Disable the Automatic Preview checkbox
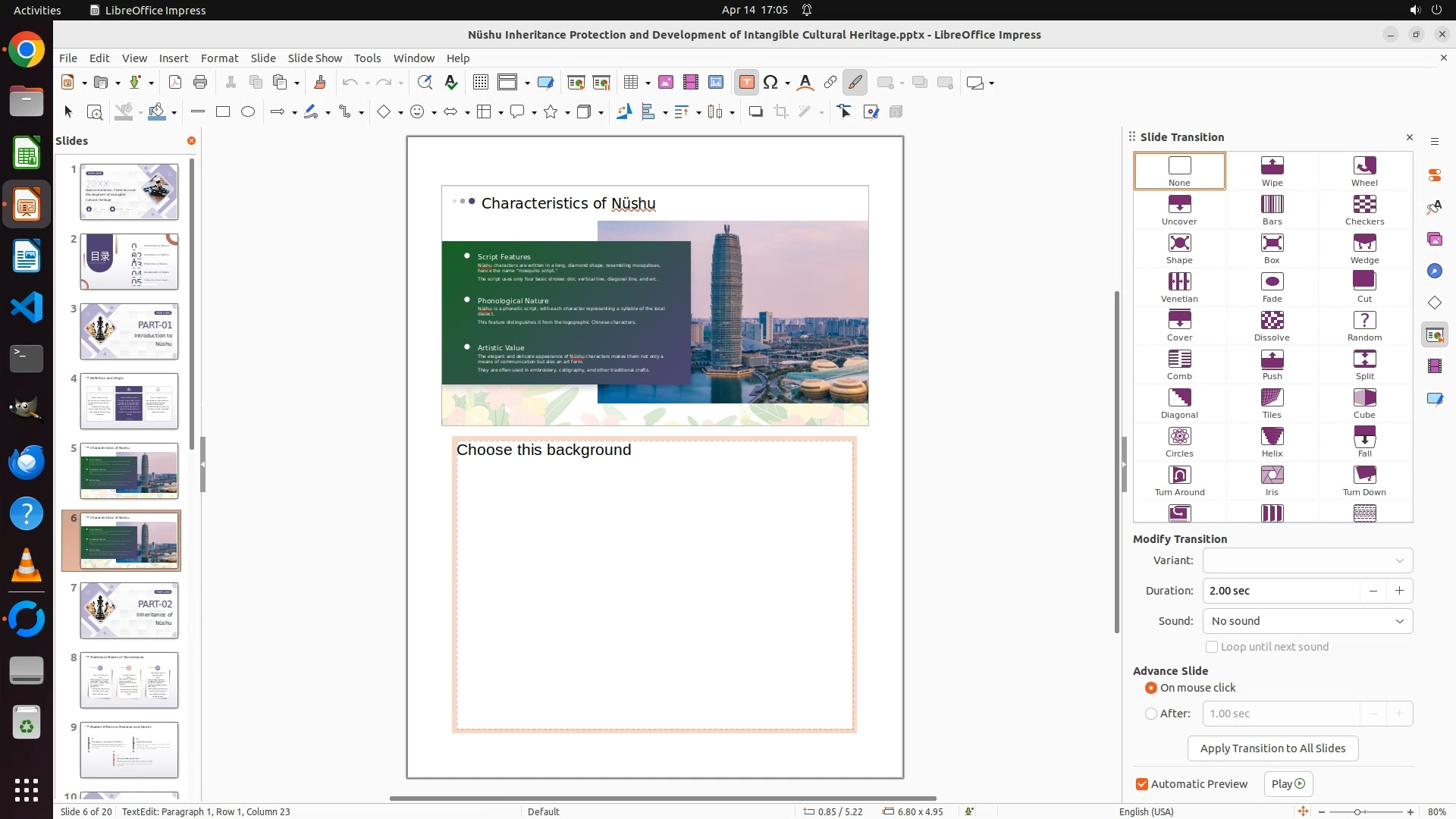 tap(1142, 784)
